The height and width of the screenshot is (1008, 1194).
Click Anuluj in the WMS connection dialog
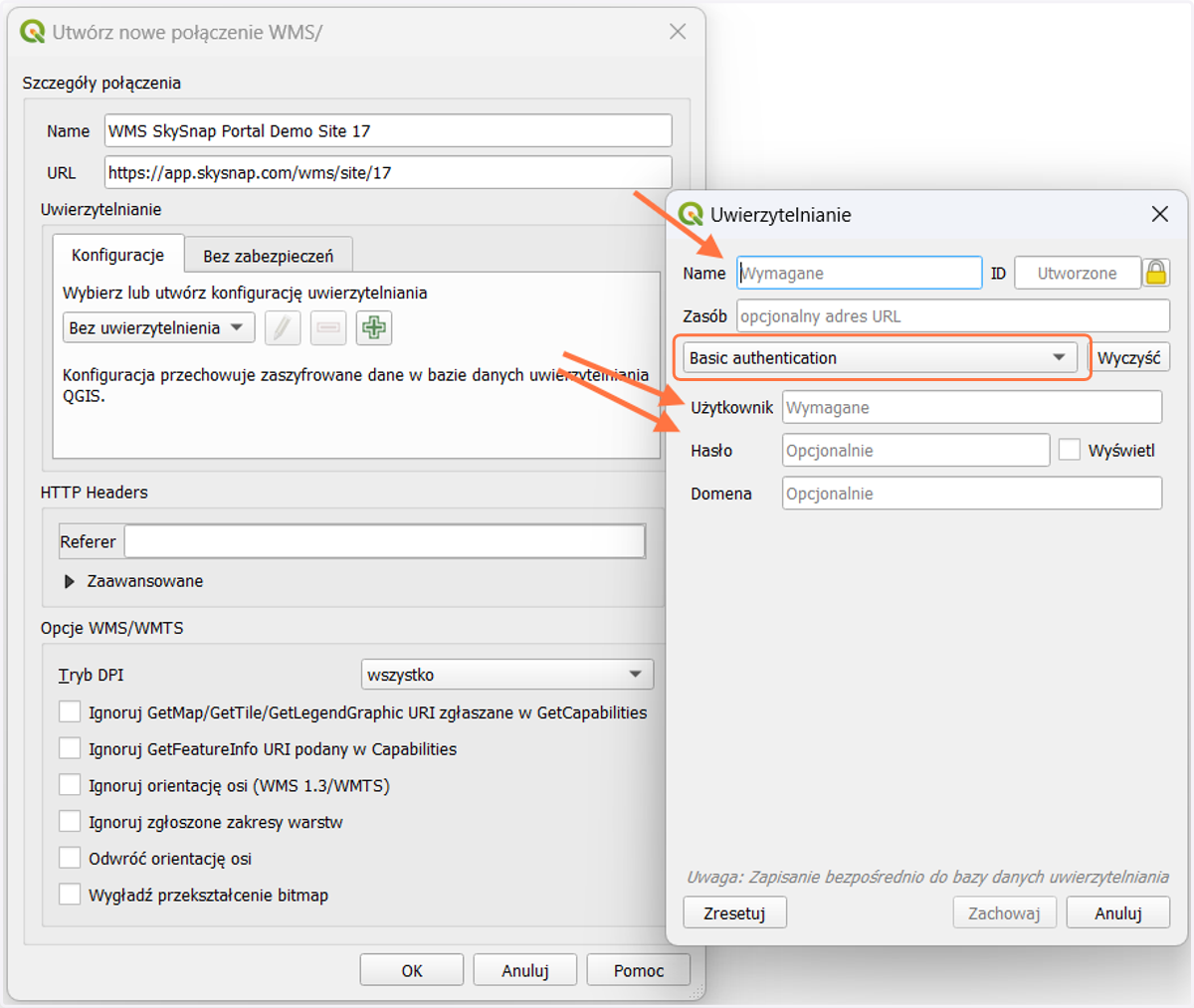pyautogui.click(x=525, y=970)
